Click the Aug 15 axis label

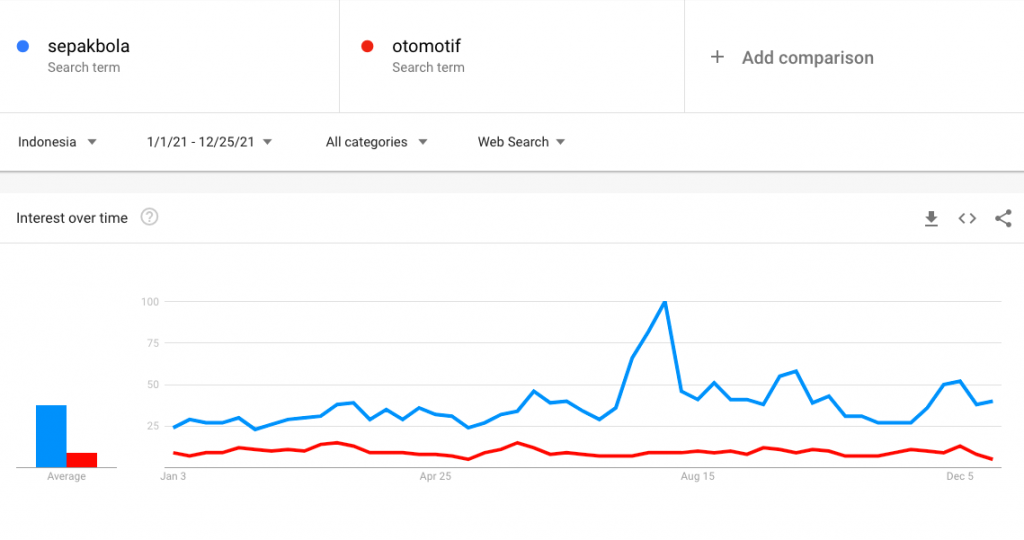697,477
